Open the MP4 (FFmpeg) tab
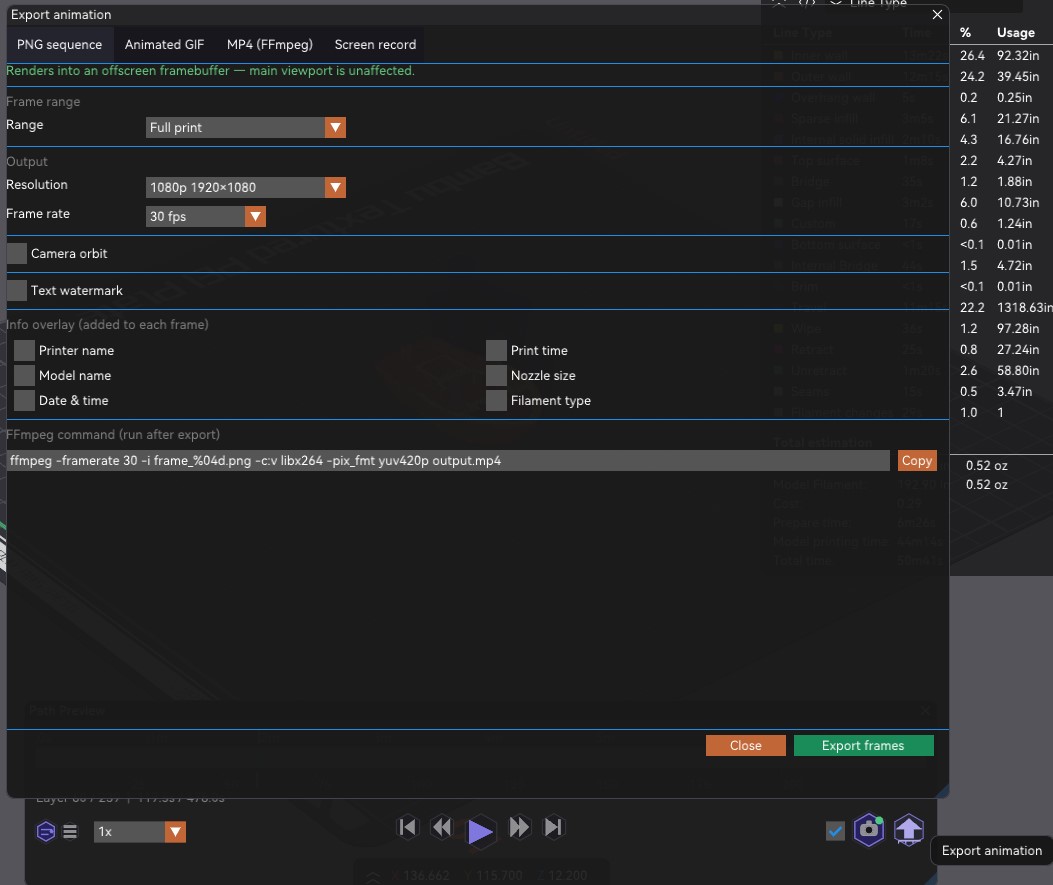The width and height of the screenshot is (1053, 885). (269, 44)
